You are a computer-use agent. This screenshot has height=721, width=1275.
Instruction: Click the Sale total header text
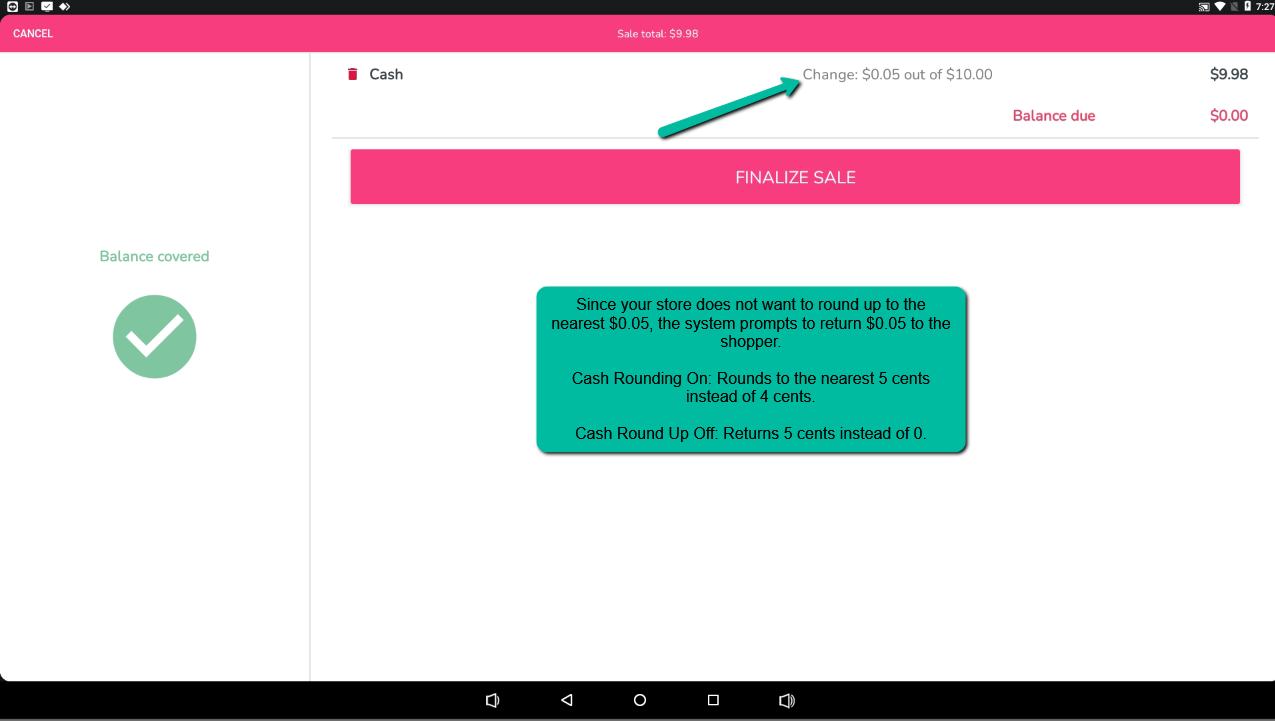point(657,34)
